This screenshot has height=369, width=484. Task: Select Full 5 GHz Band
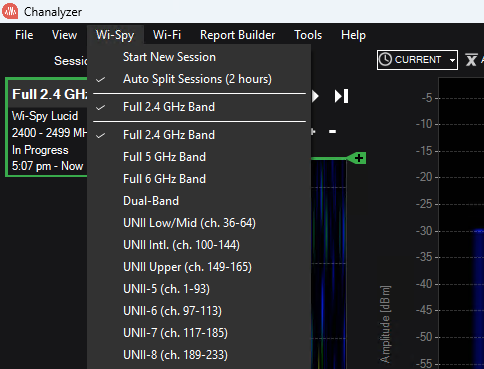pos(199,157)
